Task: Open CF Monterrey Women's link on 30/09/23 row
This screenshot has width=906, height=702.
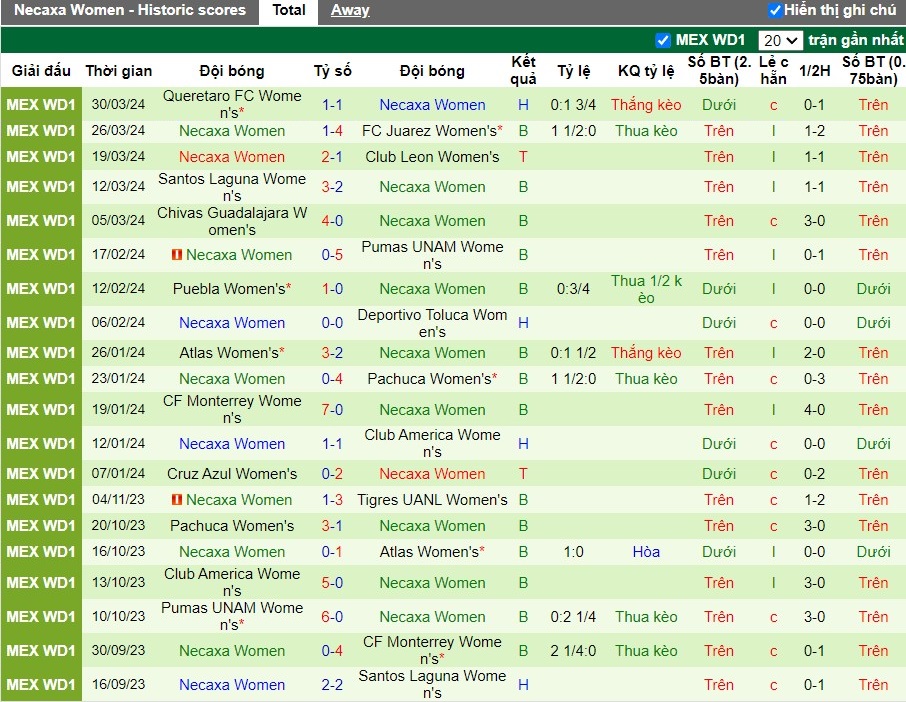Action: pos(432,651)
